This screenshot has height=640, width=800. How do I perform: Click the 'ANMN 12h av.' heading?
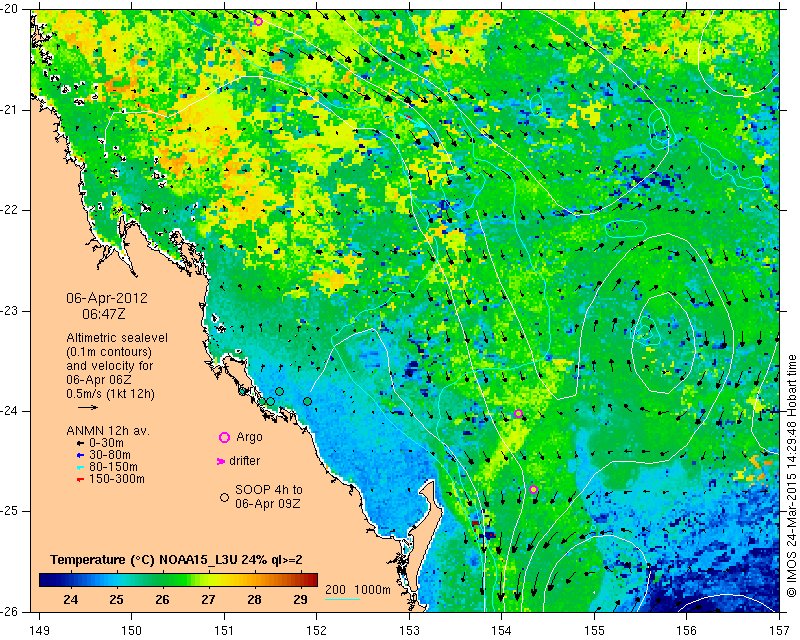pyautogui.click(x=108, y=431)
